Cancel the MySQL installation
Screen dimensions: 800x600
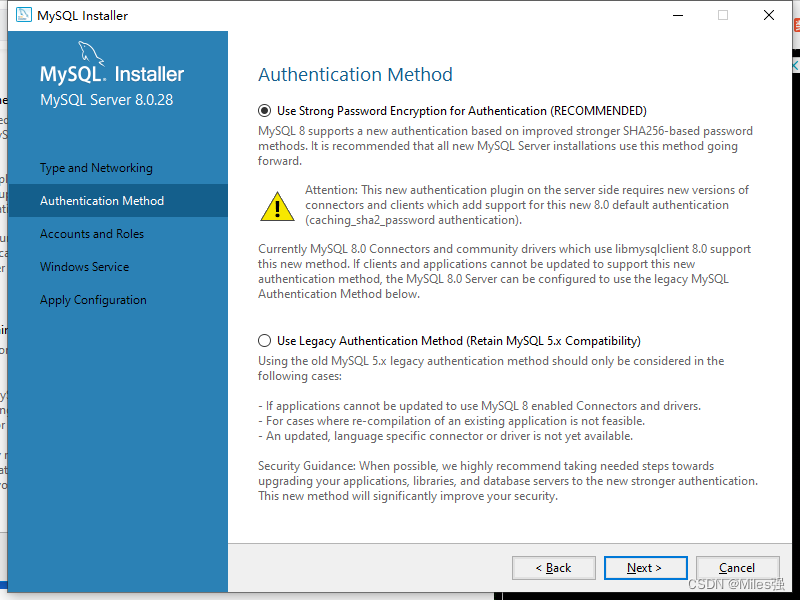pyautogui.click(x=737, y=568)
